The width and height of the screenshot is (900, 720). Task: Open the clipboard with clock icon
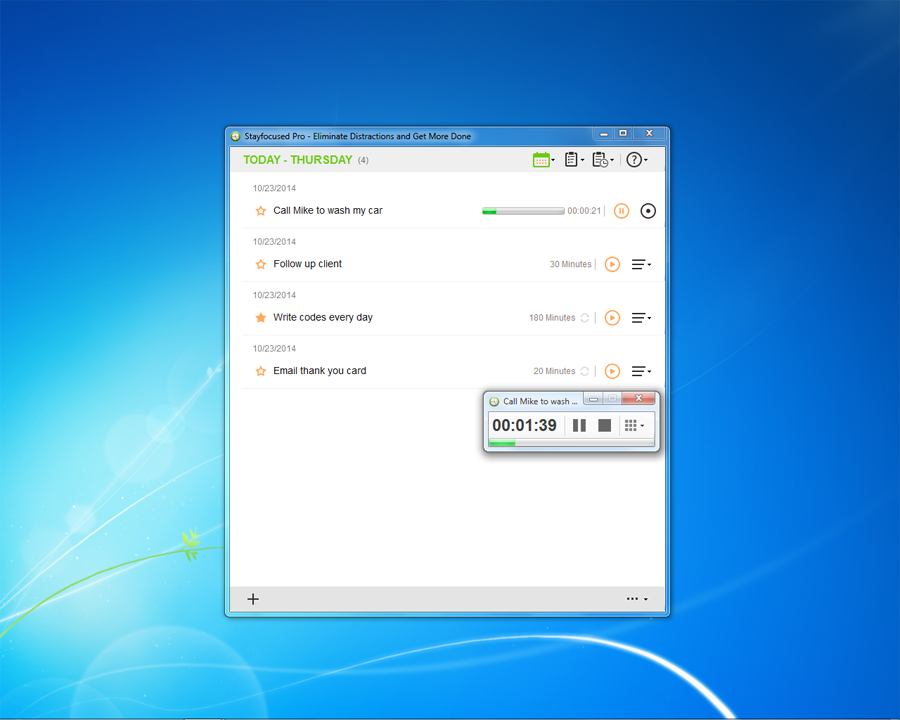601,160
